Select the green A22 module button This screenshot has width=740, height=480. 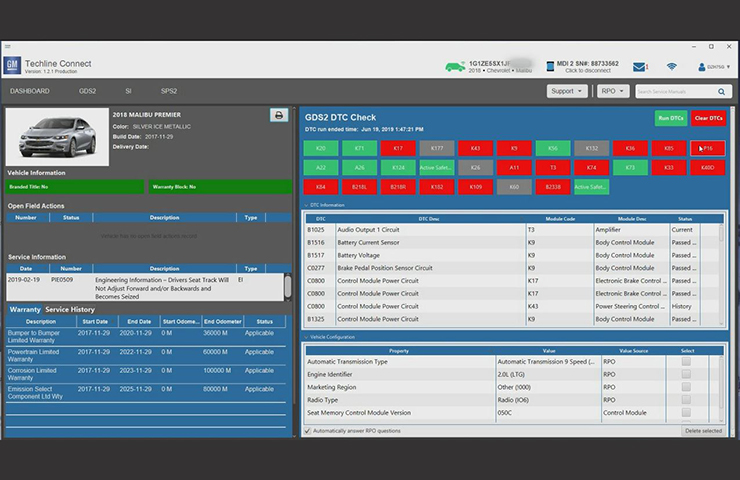[321, 168]
